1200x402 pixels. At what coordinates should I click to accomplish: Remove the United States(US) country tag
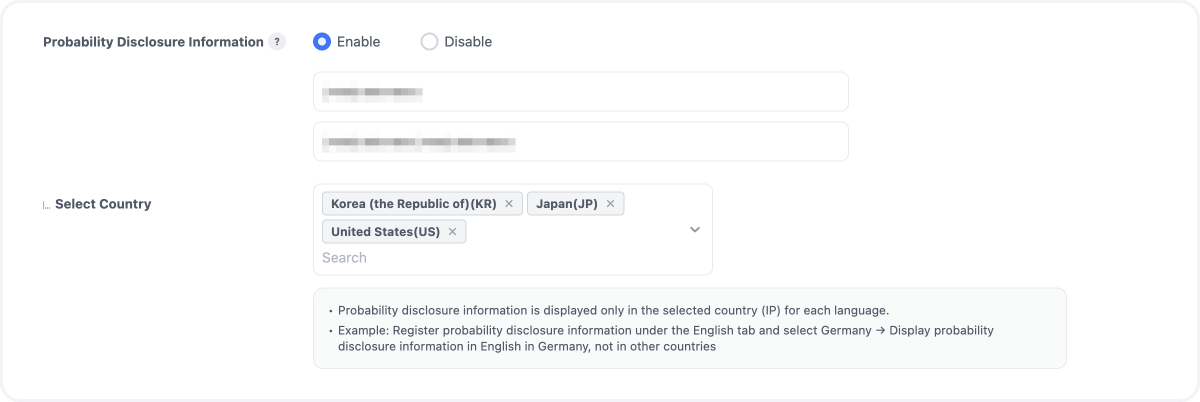pyautogui.click(x=452, y=232)
